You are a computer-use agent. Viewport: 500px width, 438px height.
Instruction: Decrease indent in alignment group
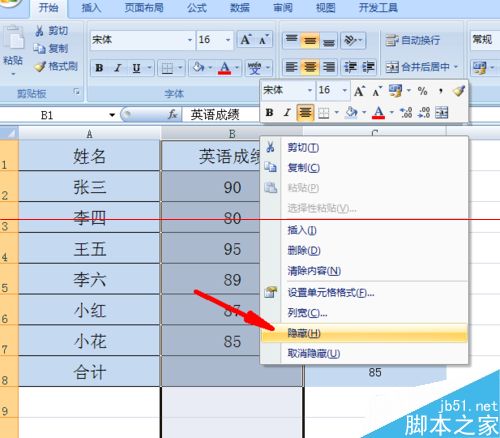[350, 67]
